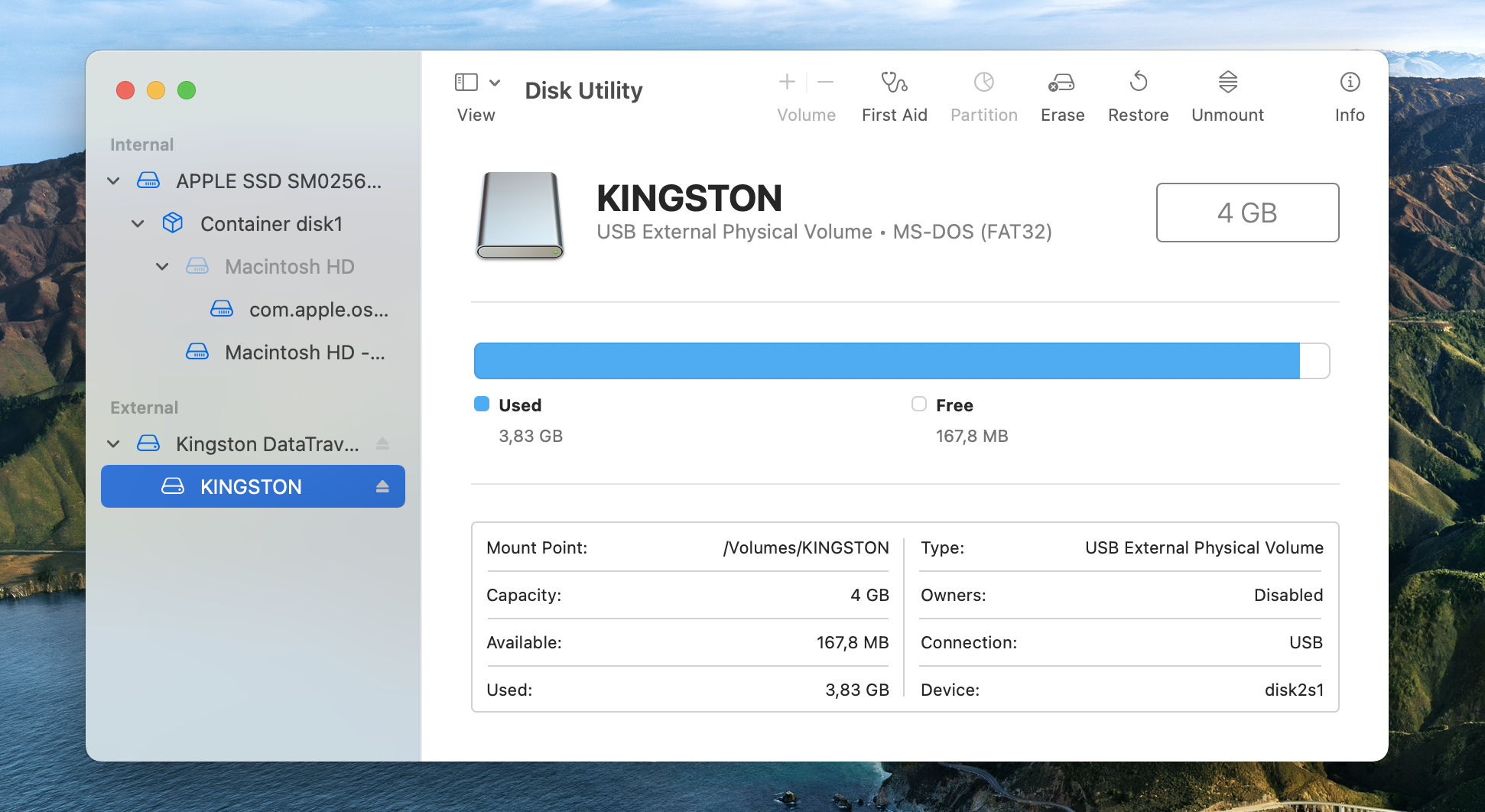
Task: Click the yellow minimize window button
Action: click(x=156, y=90)
